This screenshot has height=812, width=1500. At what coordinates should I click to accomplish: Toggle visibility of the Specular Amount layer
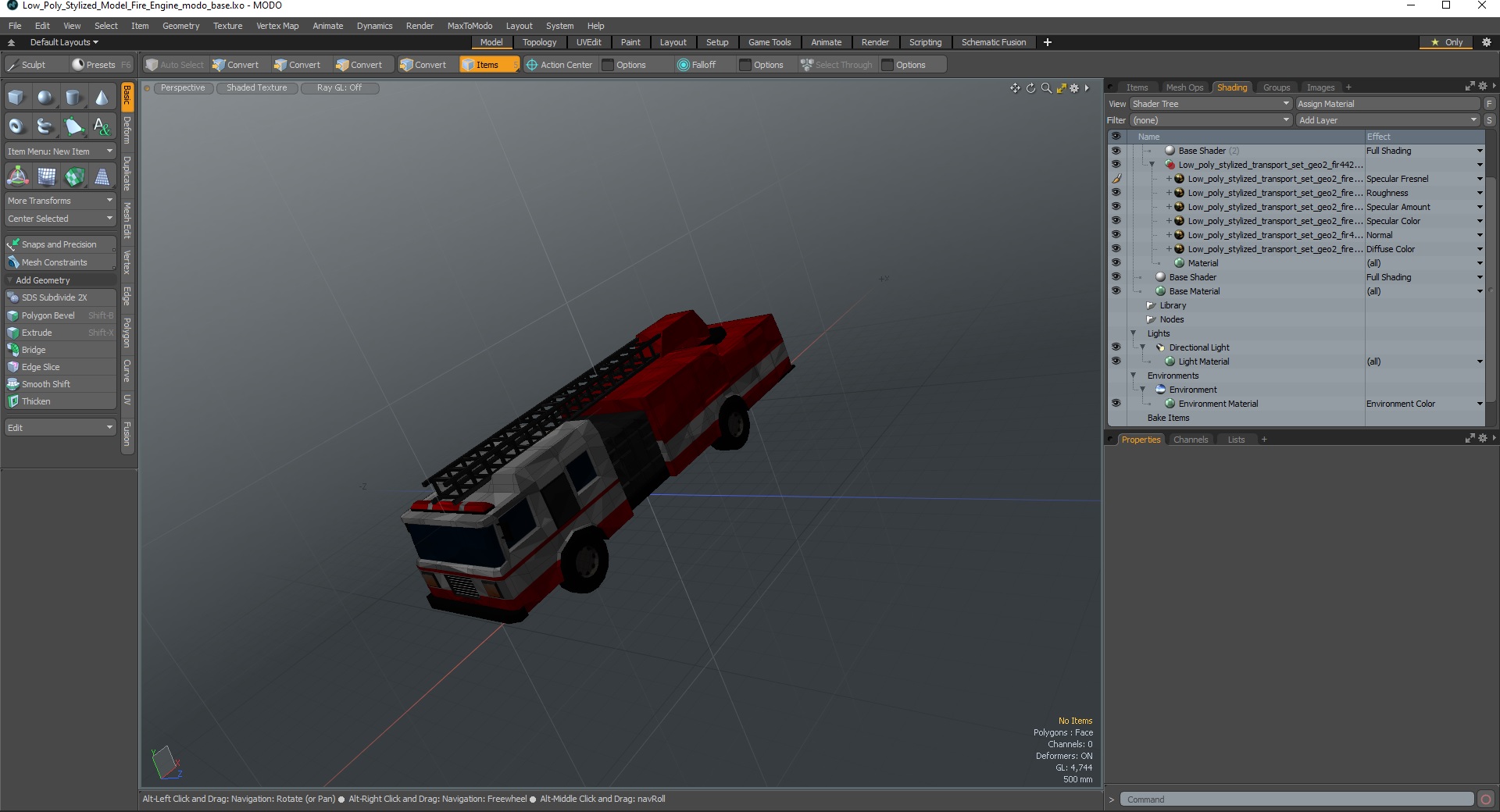(1116, 207)
